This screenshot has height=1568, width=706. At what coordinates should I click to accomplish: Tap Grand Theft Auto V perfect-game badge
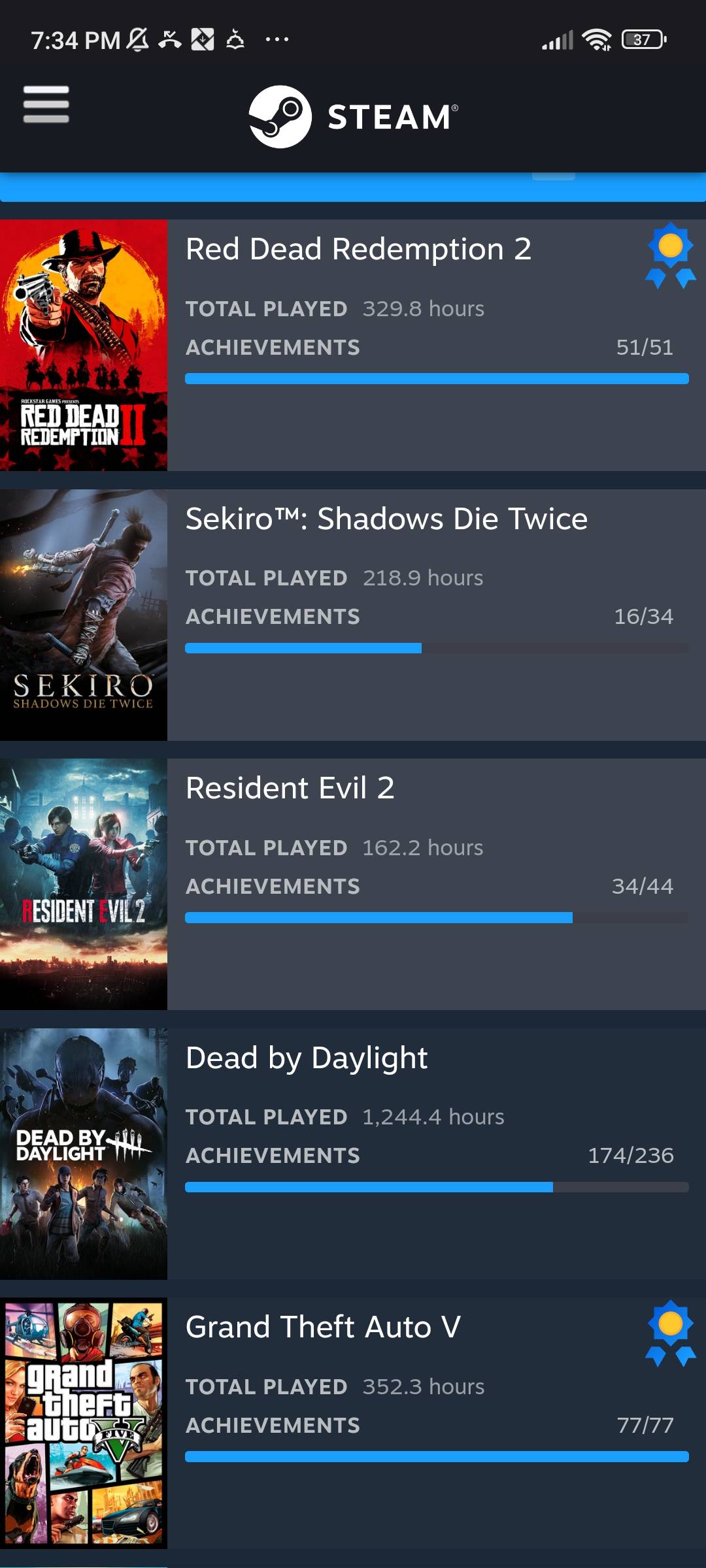pos(670,1333)
